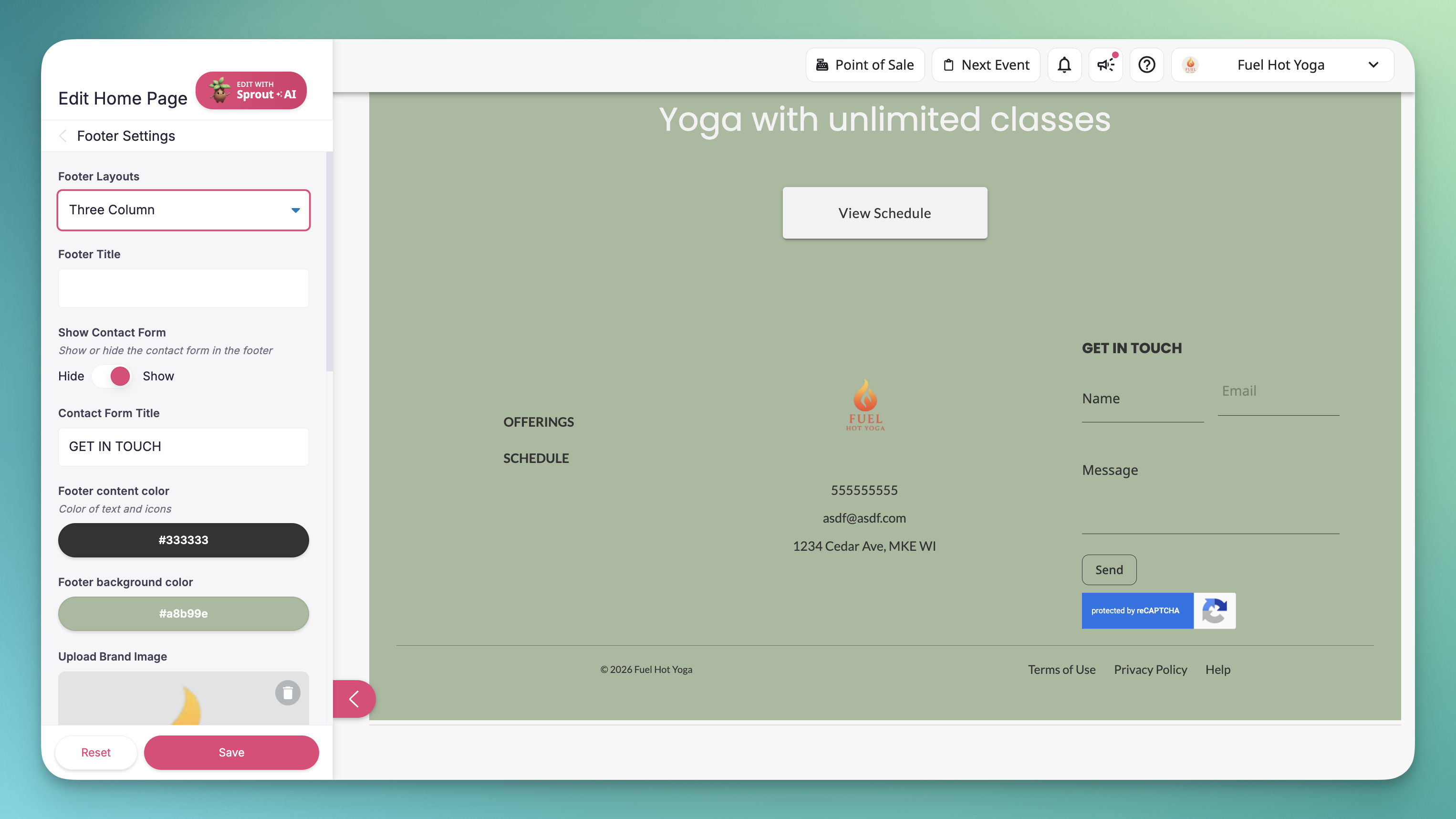Image resolution: width=1456 pixels, height=819 pixels.
Task: Click the Point of Sale register icon
Action: click(822, 65)
